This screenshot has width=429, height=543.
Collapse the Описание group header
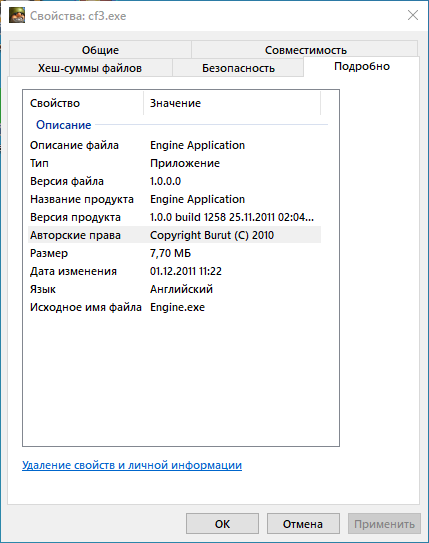[63, 125]
